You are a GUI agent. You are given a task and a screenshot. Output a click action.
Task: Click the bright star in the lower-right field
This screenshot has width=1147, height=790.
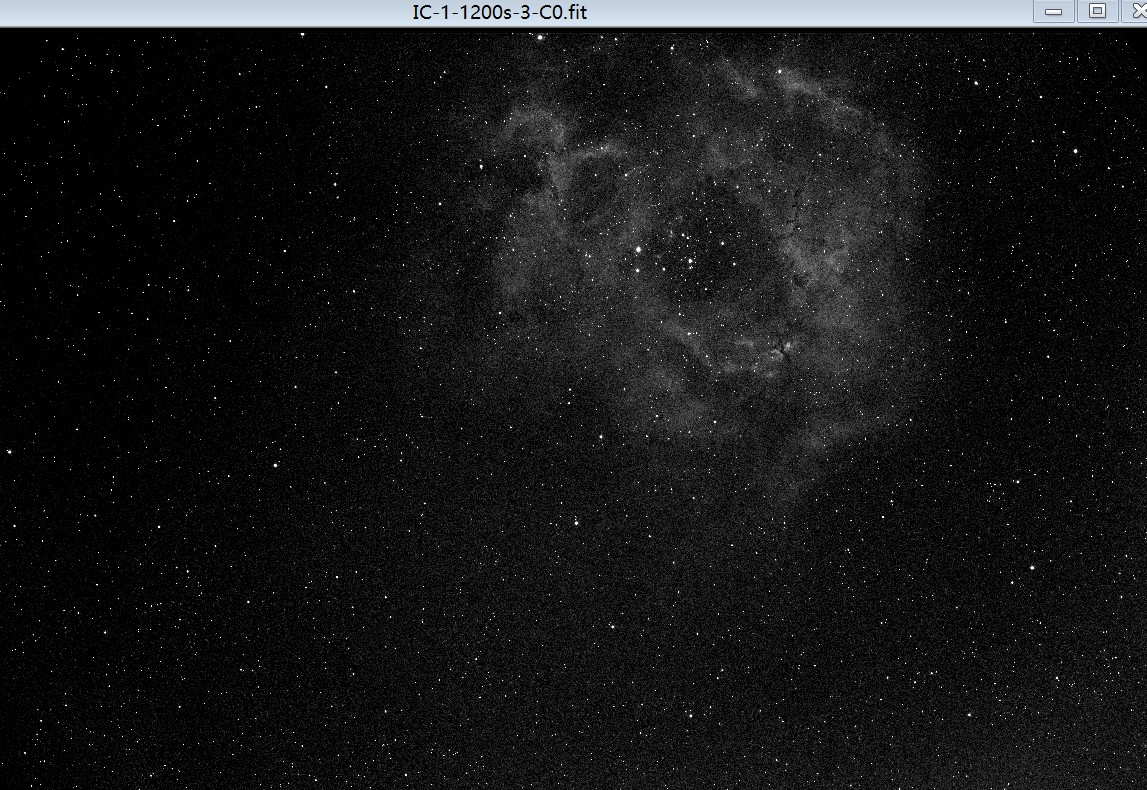coord(1032,567)
